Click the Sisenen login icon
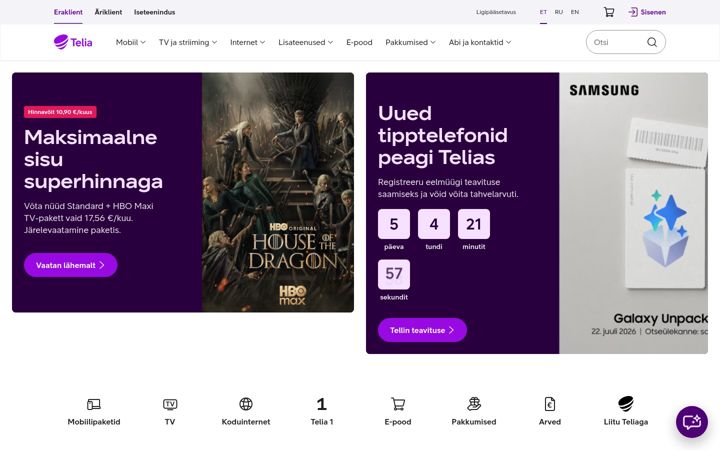720x450 pixels. pyautogui.click(x=633, y=12)
